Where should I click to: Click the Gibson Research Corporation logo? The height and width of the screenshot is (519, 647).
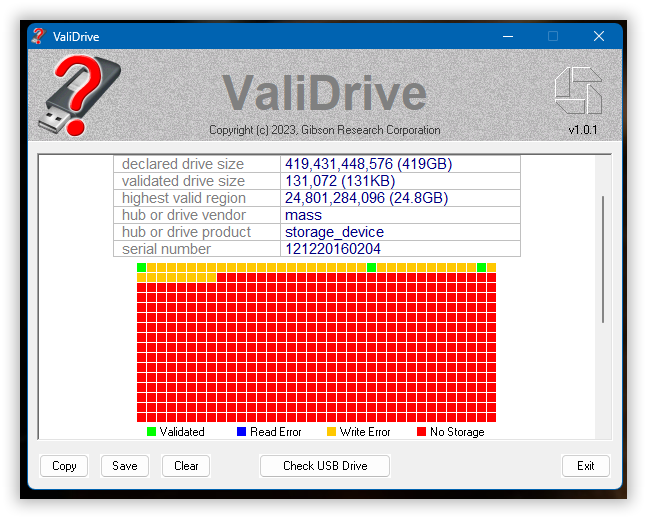(579, 91)
